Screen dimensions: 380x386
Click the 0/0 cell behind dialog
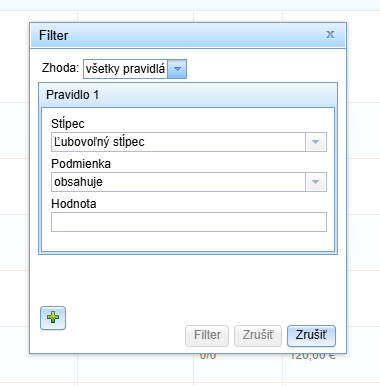pos(208,356)
